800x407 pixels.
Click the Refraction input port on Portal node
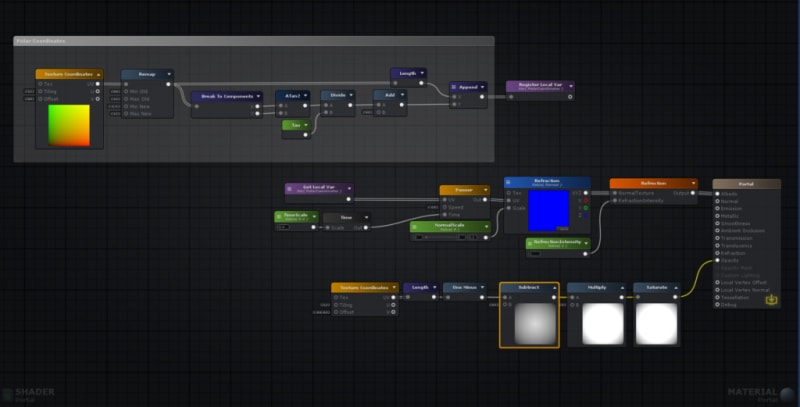click(718, 253)
